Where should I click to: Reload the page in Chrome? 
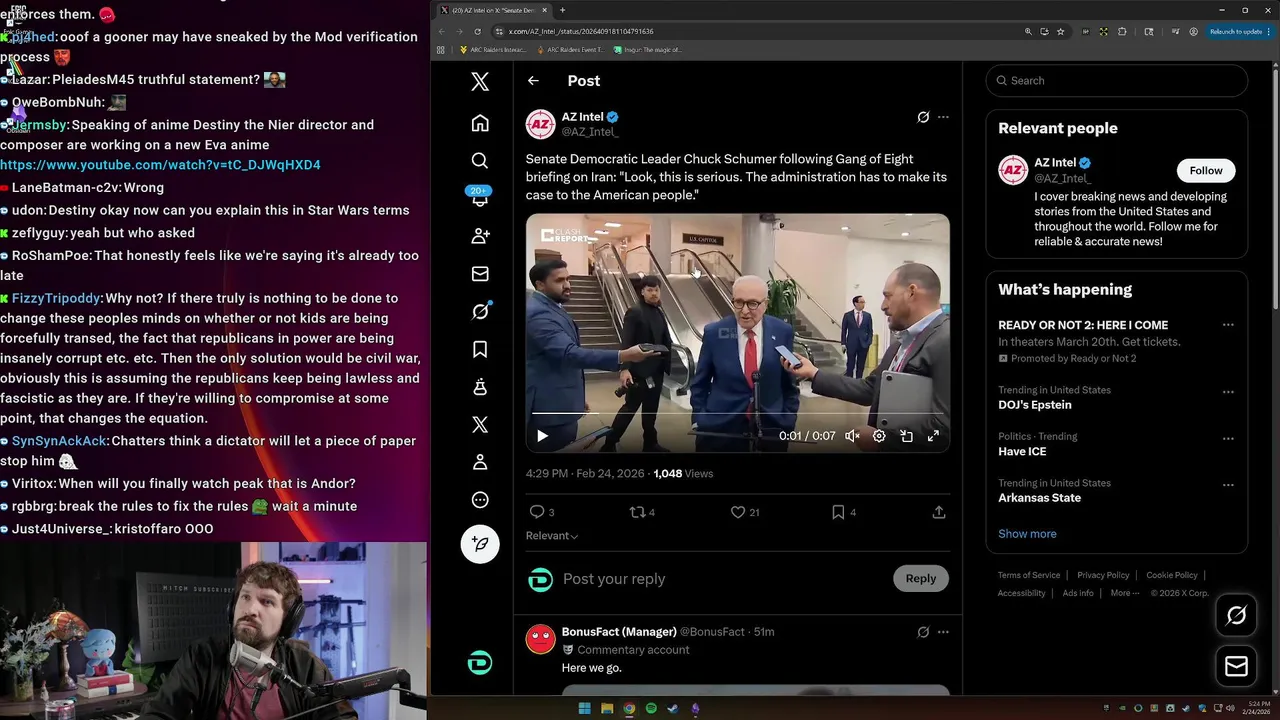click(477, 31)
